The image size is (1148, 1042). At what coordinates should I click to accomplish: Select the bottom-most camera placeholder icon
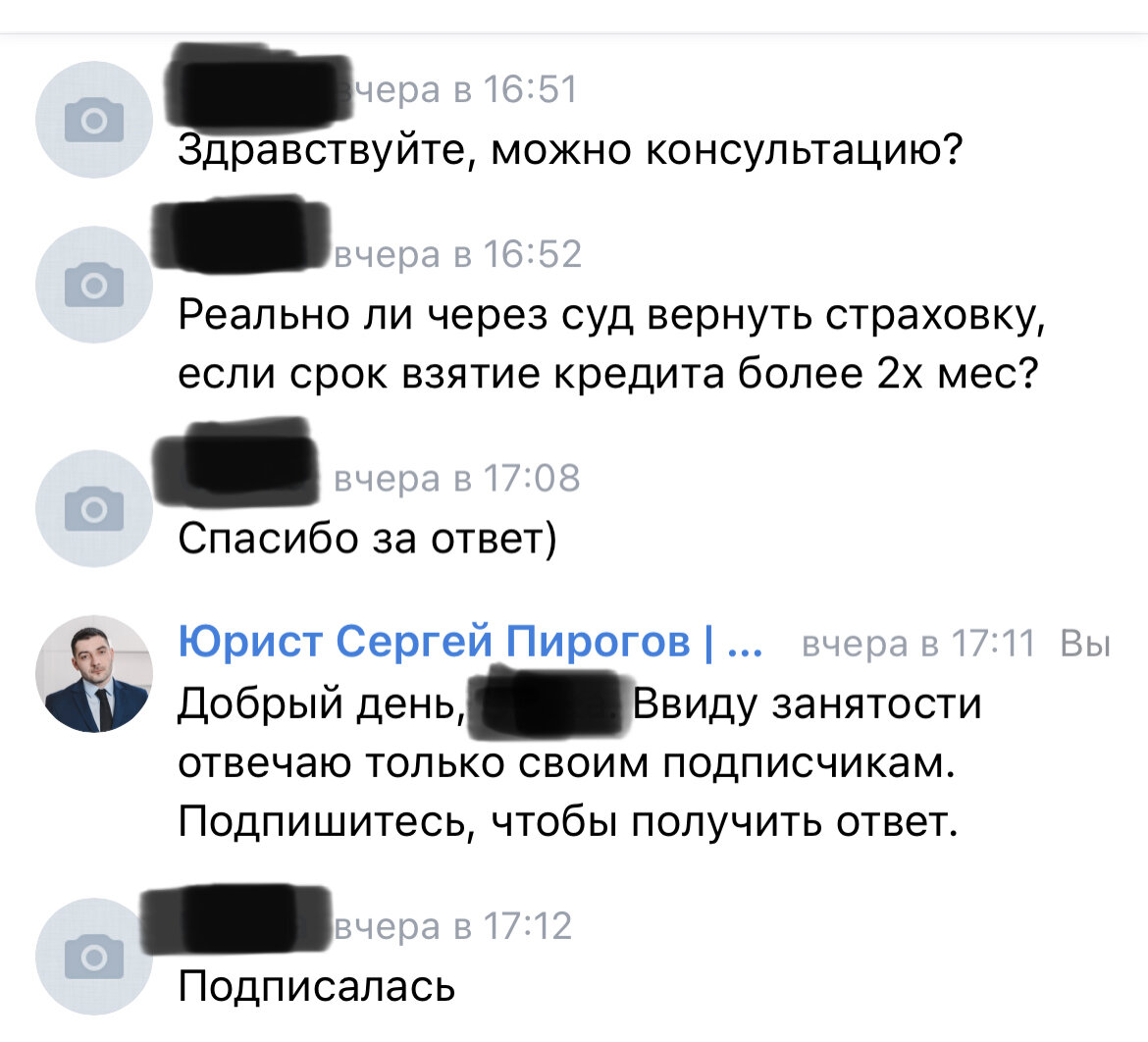coord(93,955)
